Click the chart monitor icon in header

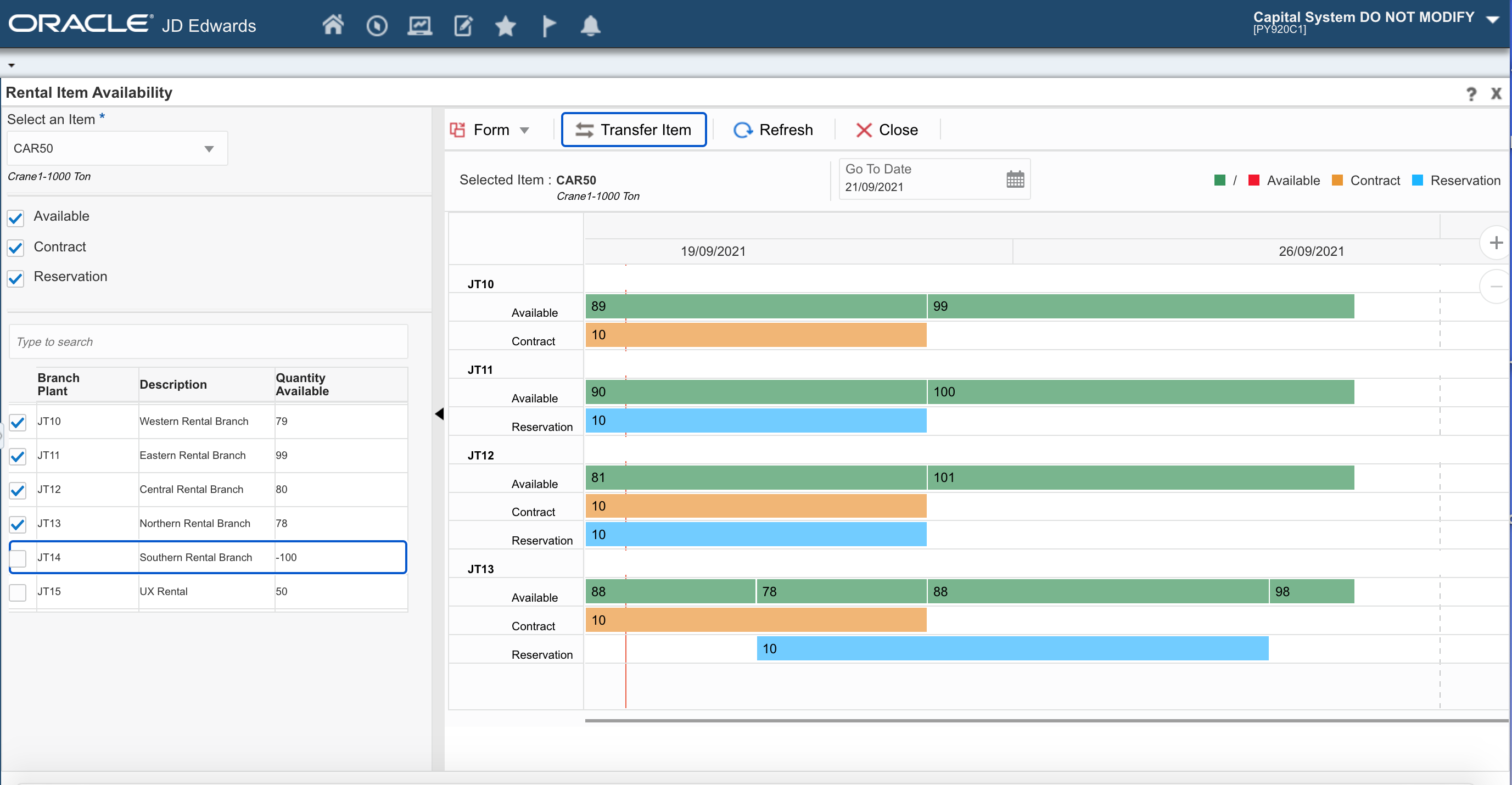click(419, 25)
